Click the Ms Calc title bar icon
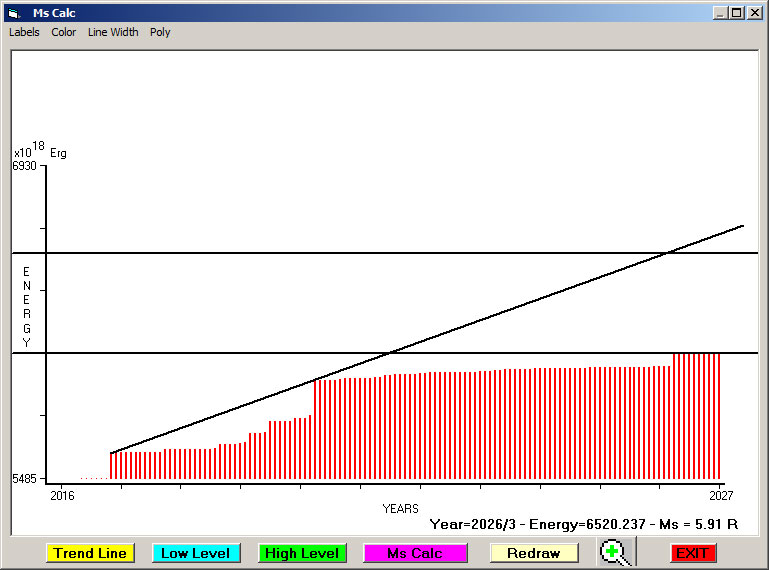 point(13,13)
